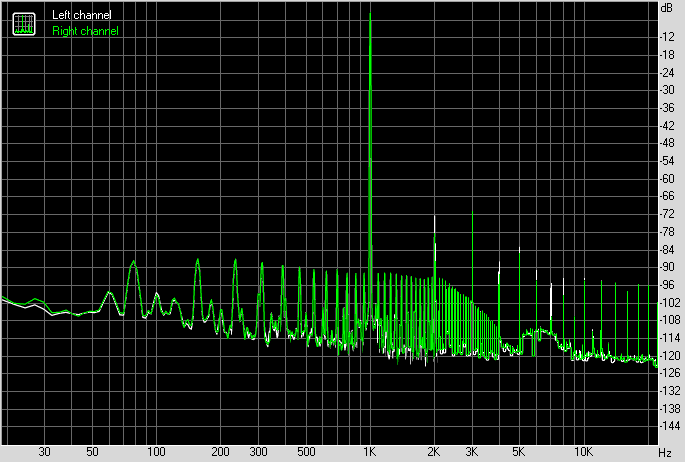685x462 pixels.
Task: Click the '-48' dB scale label
Action: 667,143
